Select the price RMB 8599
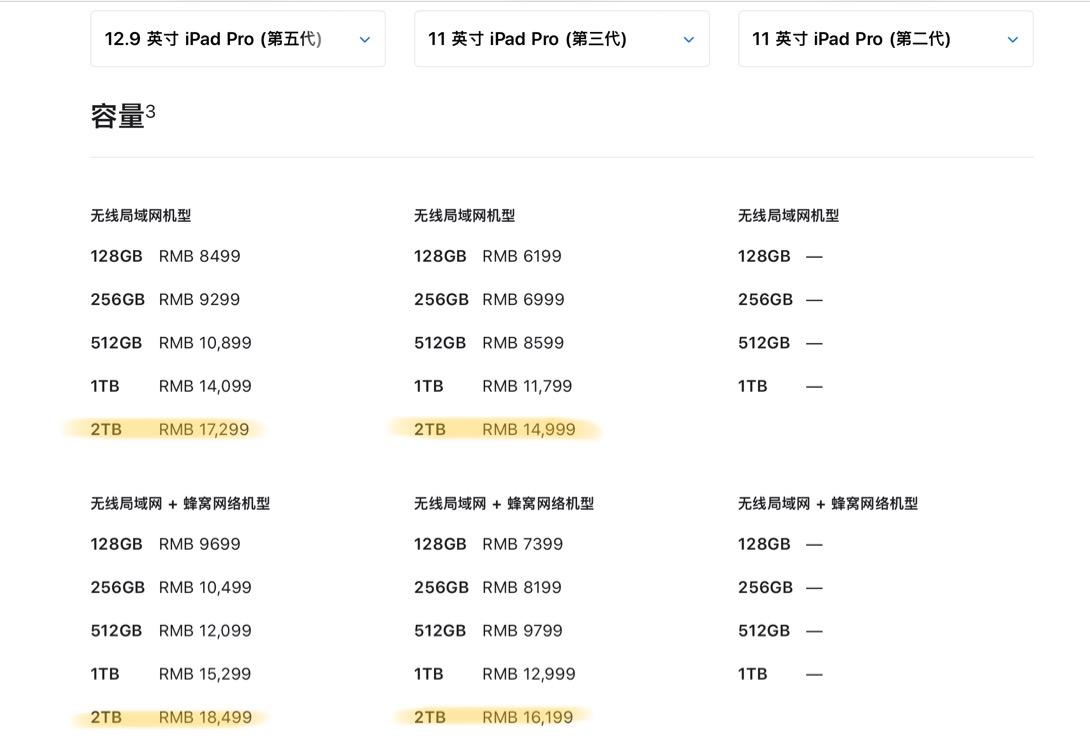 [523, 343]
